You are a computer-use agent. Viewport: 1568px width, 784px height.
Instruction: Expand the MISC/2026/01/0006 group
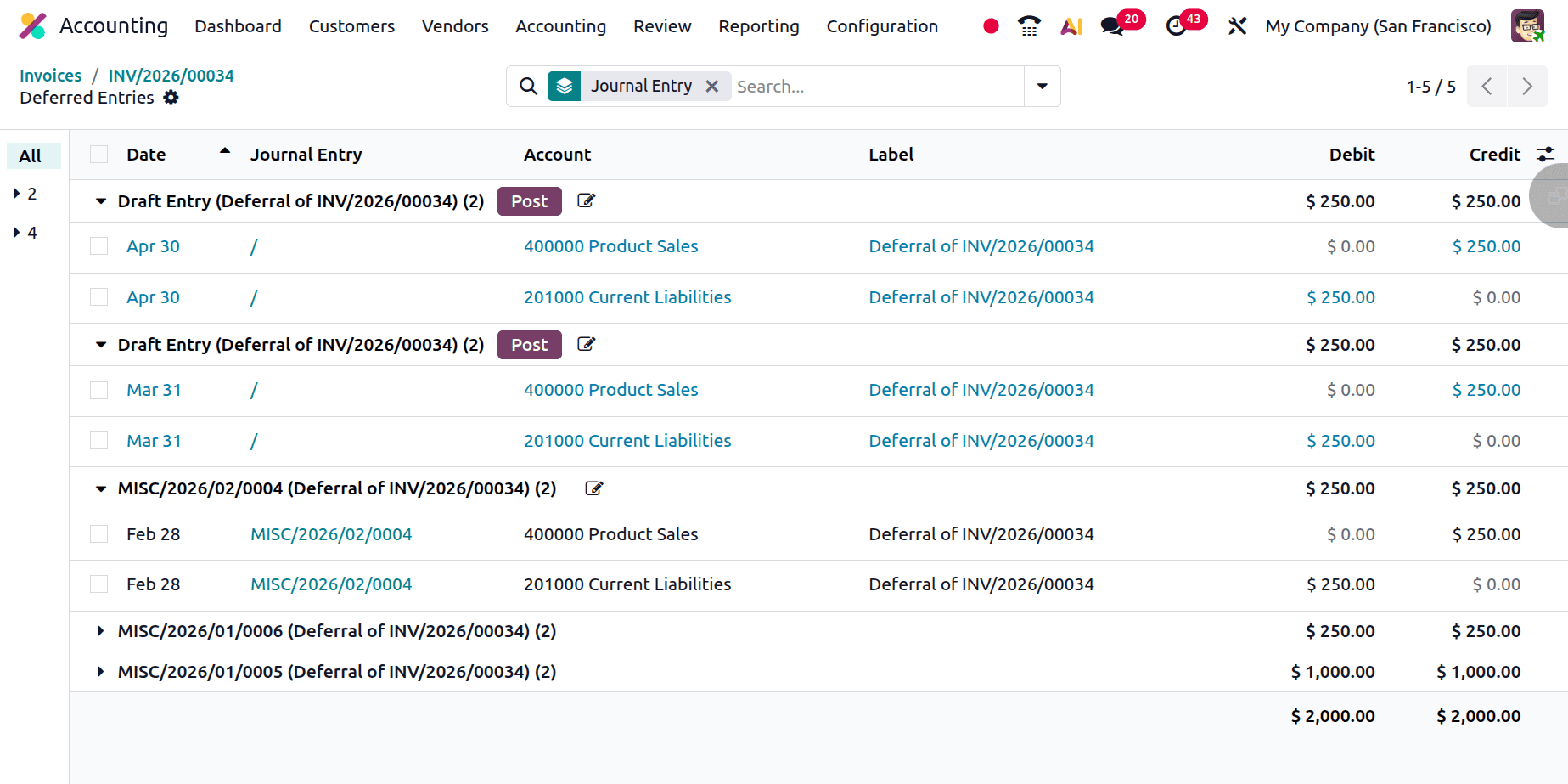click(100, 630)
